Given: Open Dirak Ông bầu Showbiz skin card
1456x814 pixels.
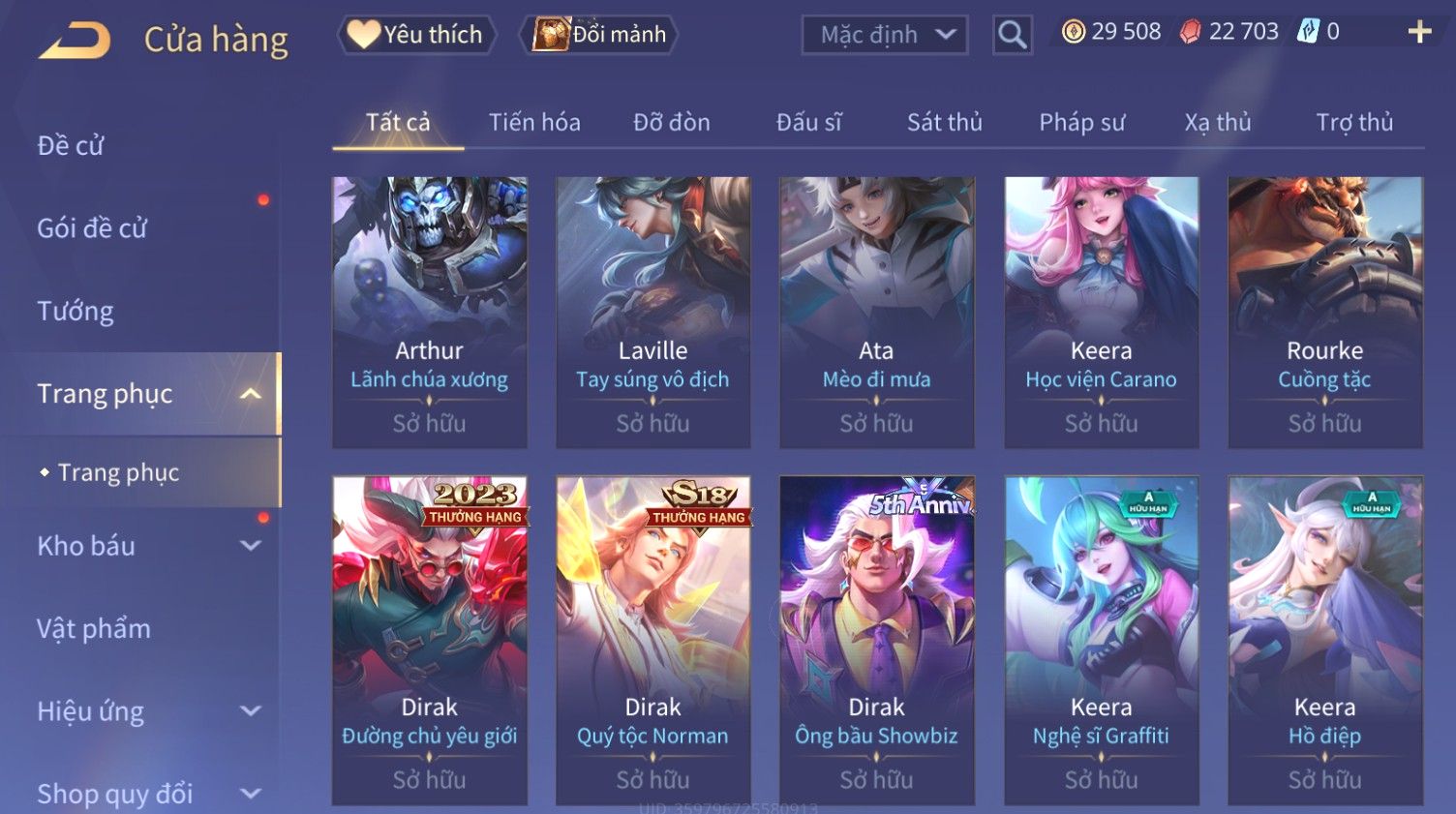Looking at the screenshot, I should pyautogui.click(x=877, y=640).
